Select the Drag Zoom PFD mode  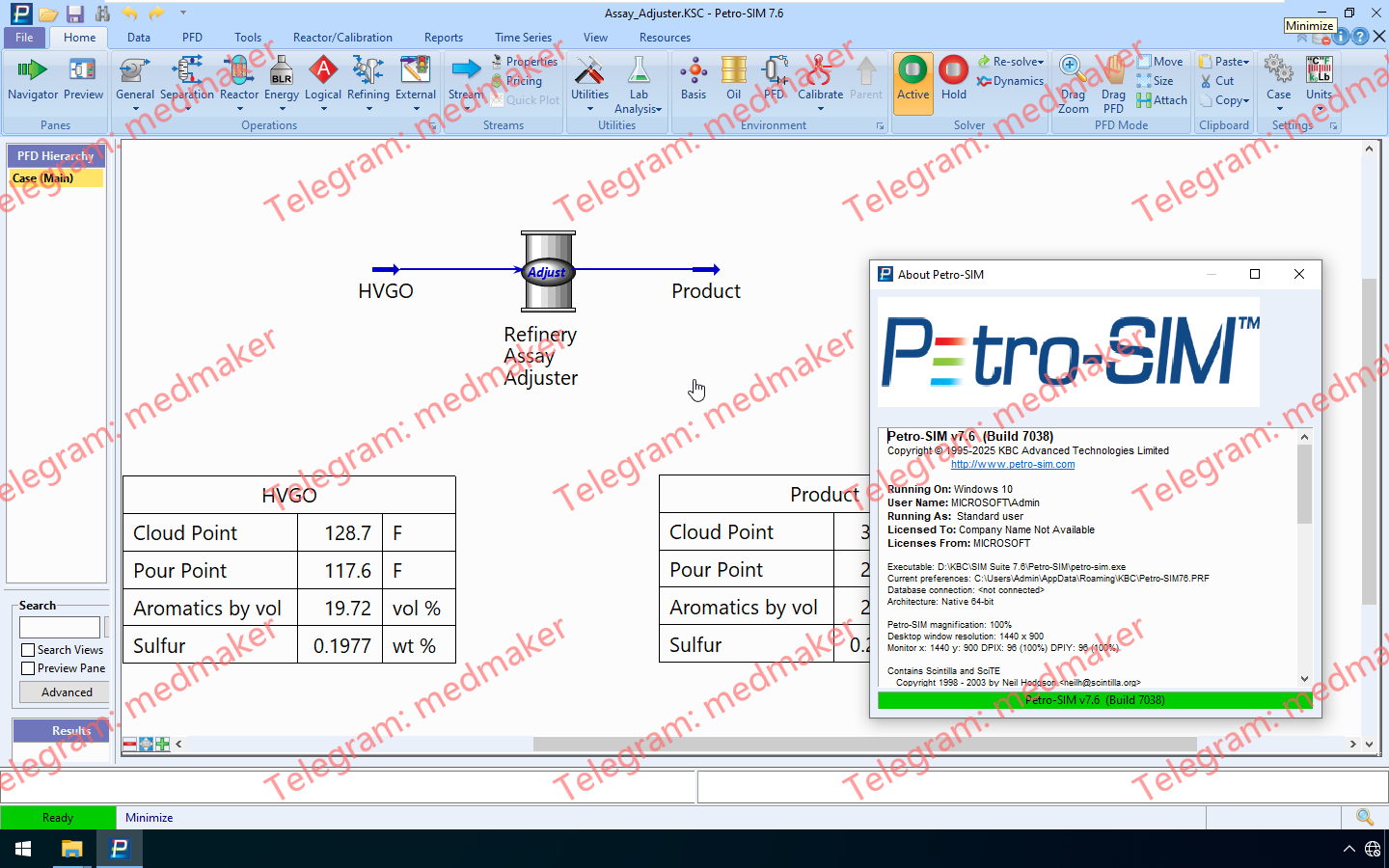pyautogui.click(x=1073, y=85)
